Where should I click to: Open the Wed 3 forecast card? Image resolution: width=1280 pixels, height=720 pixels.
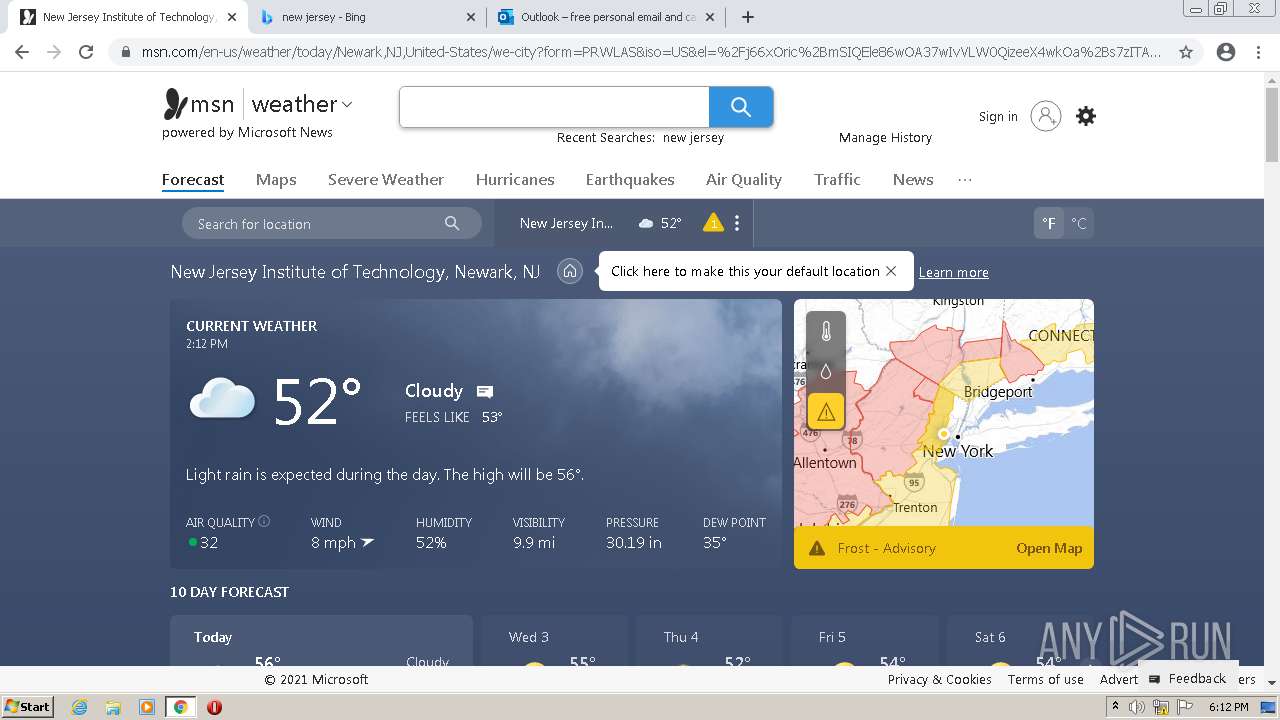[x=554, y=641]
